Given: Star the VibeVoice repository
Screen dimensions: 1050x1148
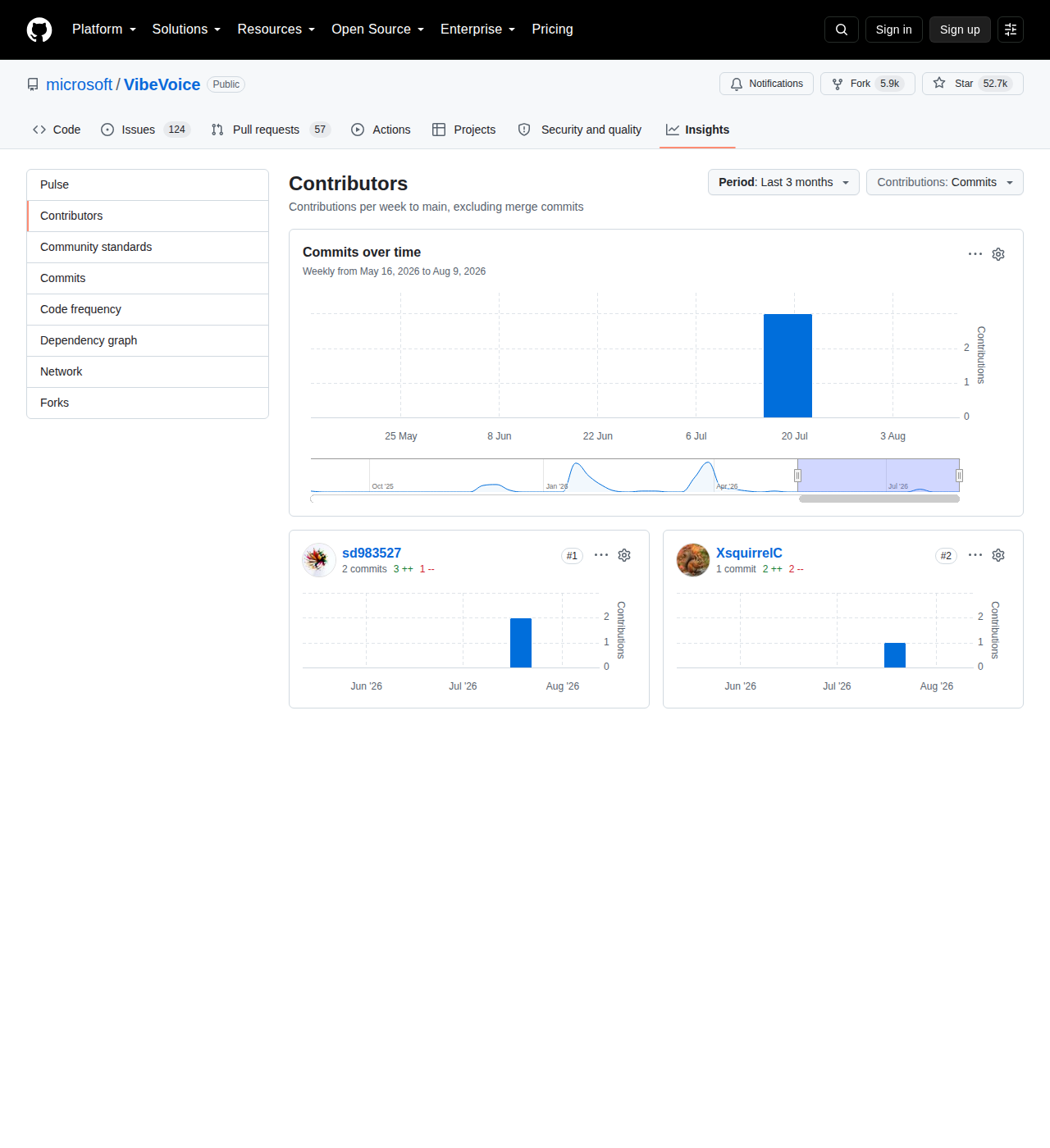Looking at the screenshot, I should [973, 84].
